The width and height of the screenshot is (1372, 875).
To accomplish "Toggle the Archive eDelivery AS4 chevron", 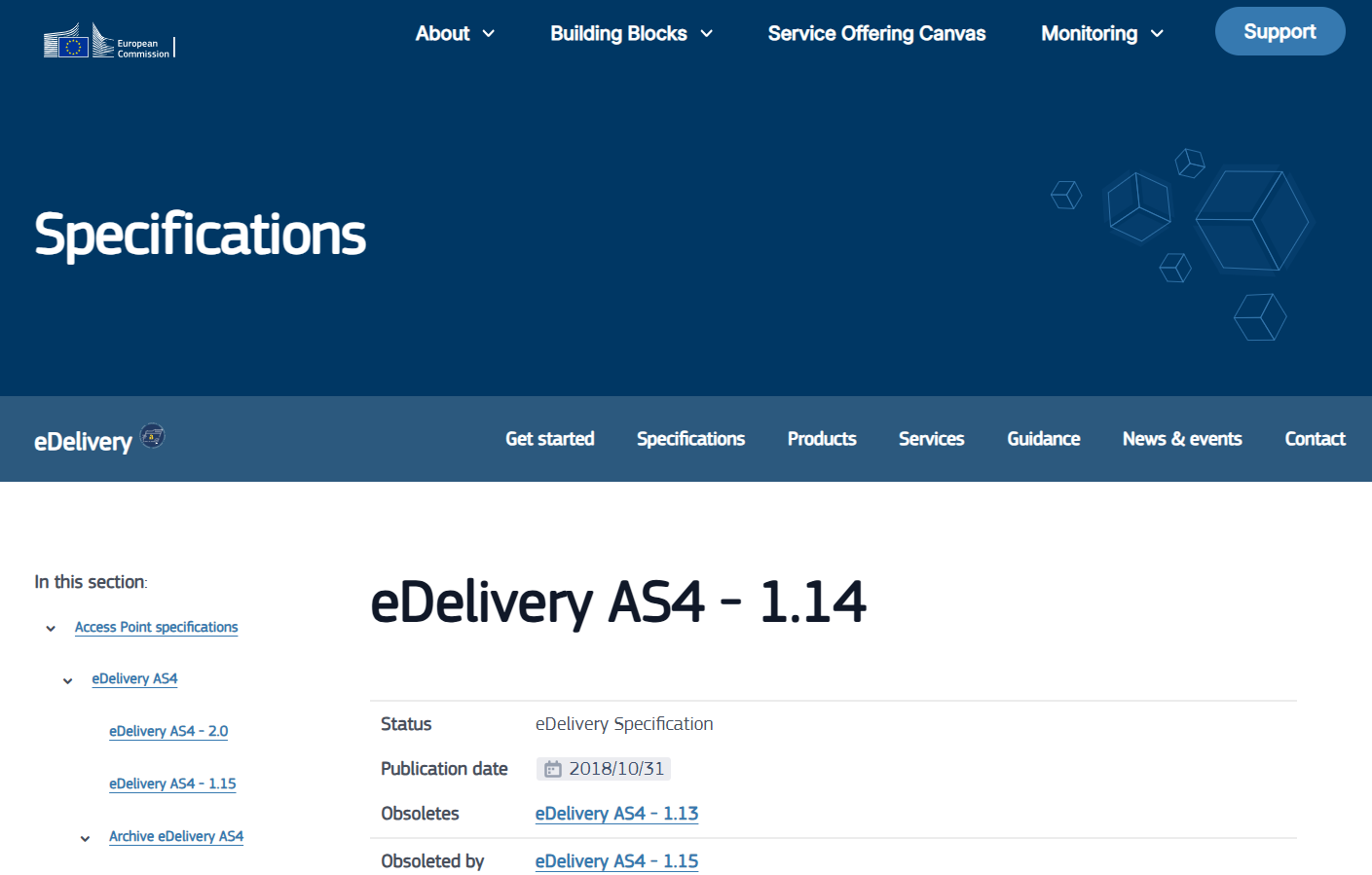I will pyautogui.click(x=85, y=839).
